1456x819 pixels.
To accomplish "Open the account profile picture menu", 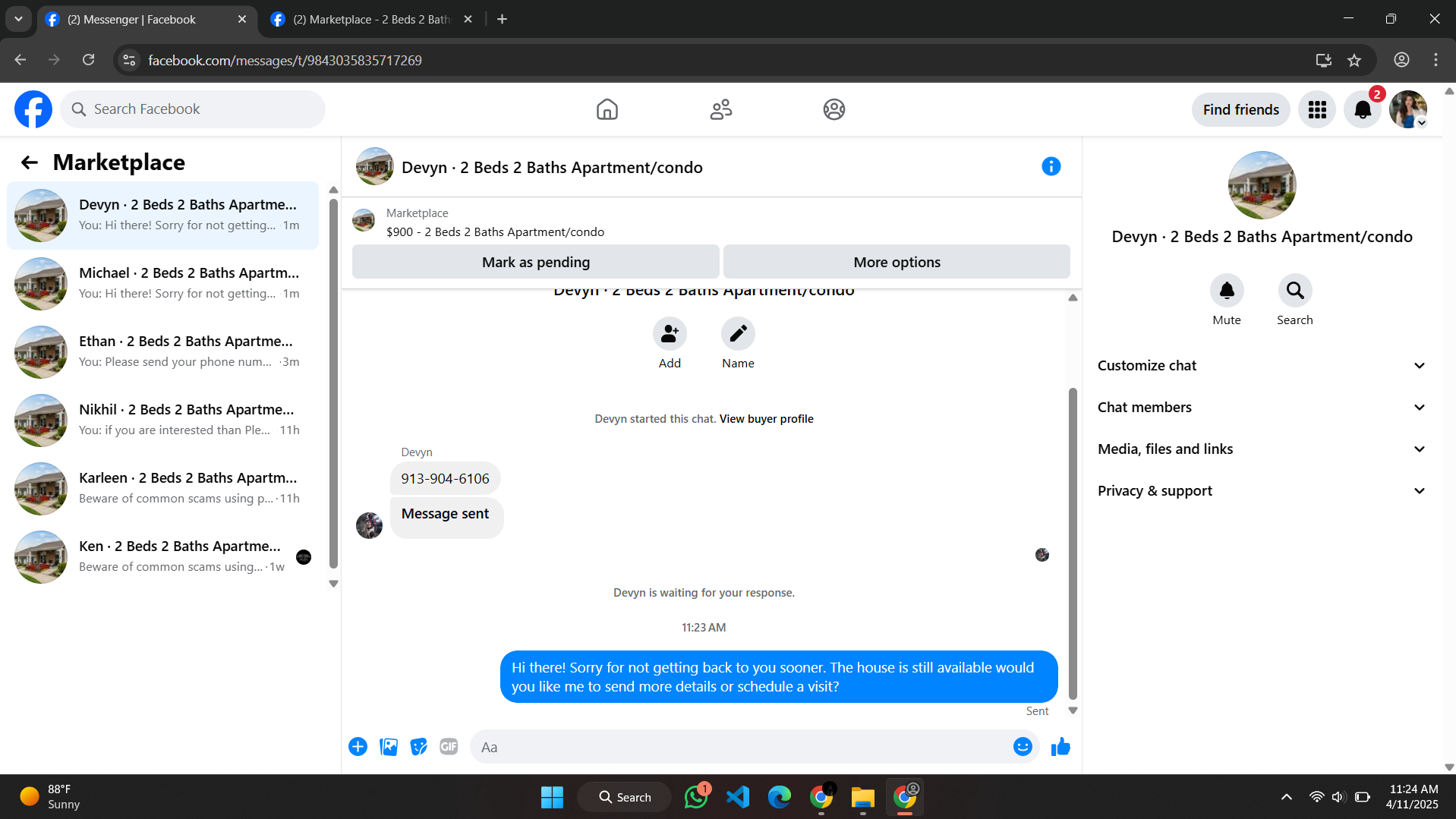I will [1408, 109].
